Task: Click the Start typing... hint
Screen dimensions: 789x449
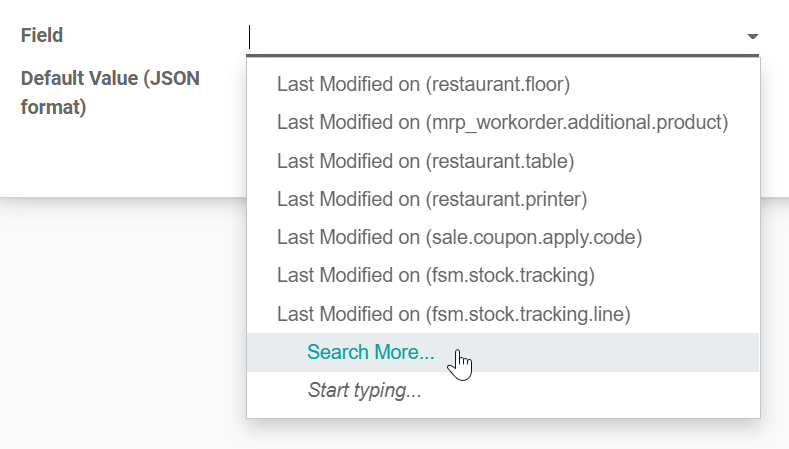Action: [x=364, y=391]
